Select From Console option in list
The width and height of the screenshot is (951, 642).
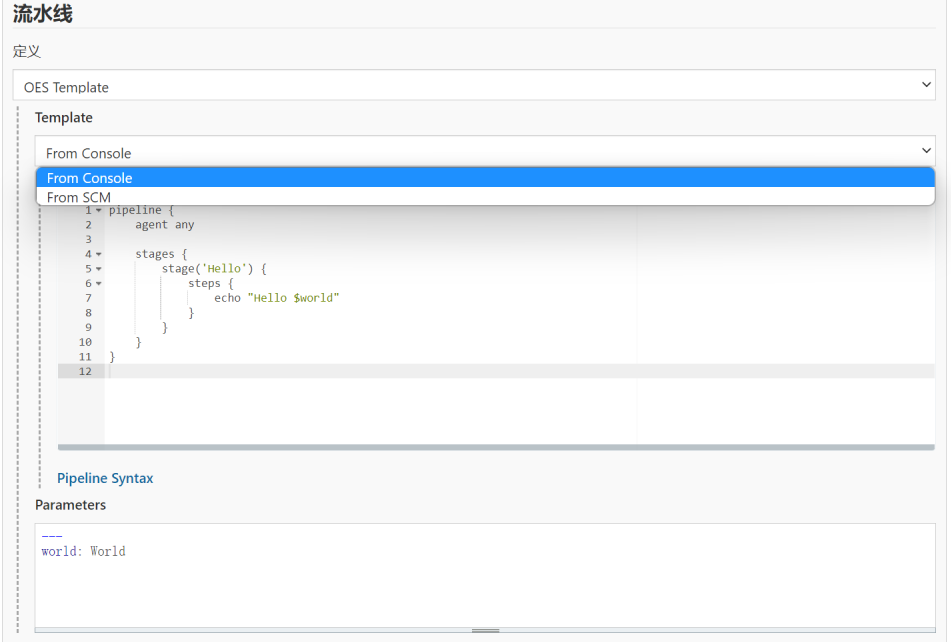point(485,178)
